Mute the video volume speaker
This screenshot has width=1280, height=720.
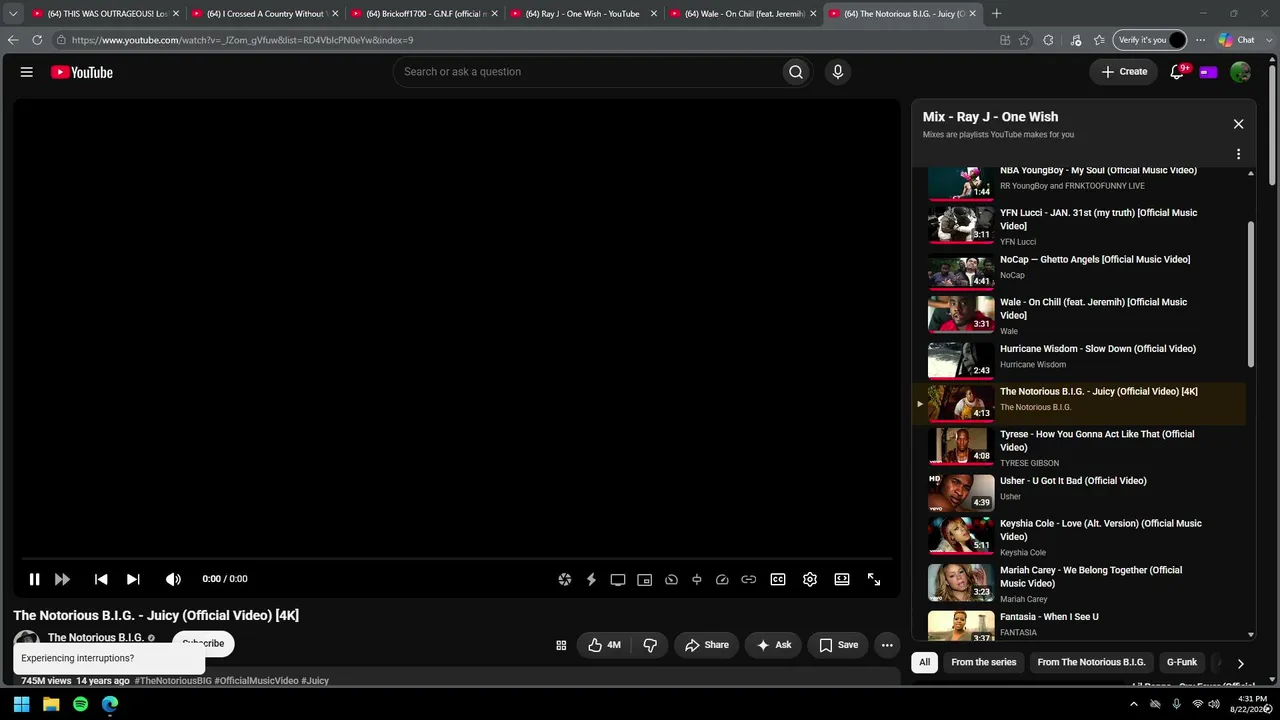[173, 579]
